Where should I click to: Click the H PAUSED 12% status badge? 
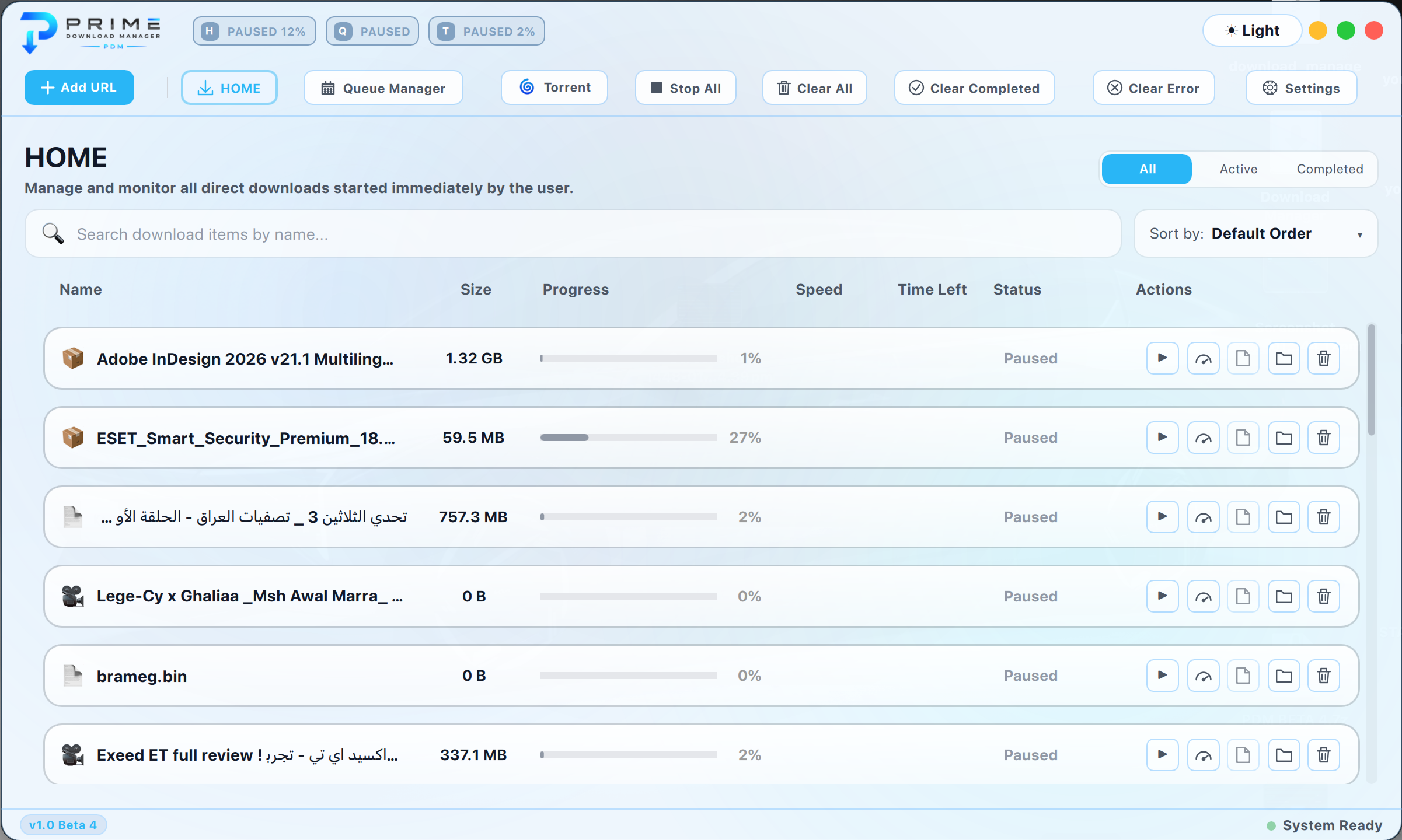point(254,32)
